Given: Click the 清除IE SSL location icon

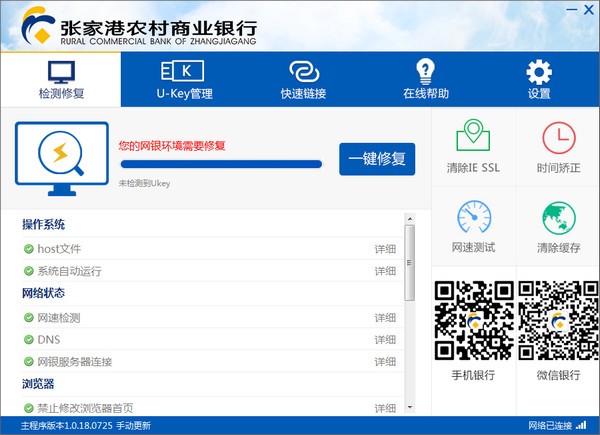Looking at the screenshot, I should tap(473, 135).
